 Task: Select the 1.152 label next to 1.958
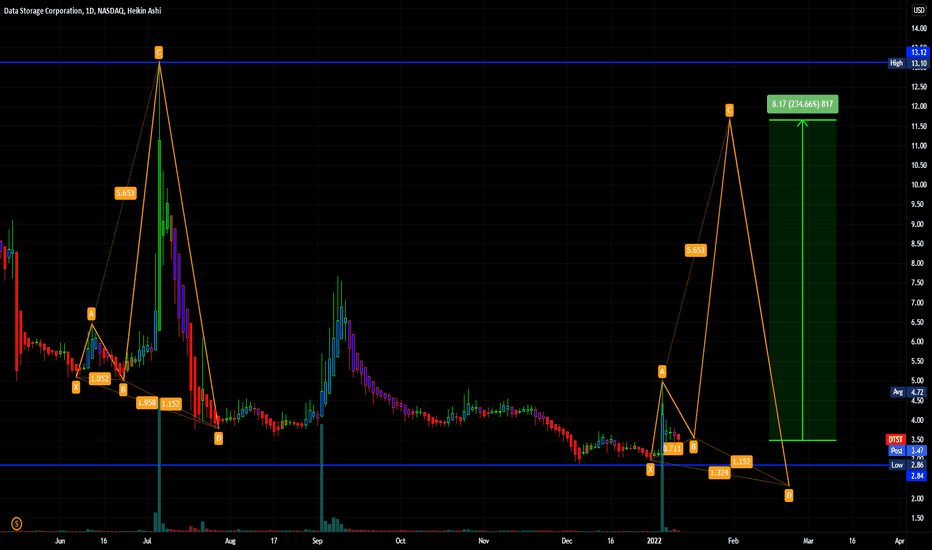(171, 404)
